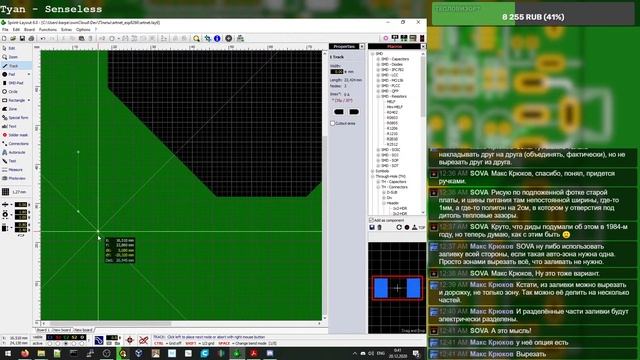Toggle the Add as component checkbox
The width and height of the screenshot is (640, 360).
point(371,220)
